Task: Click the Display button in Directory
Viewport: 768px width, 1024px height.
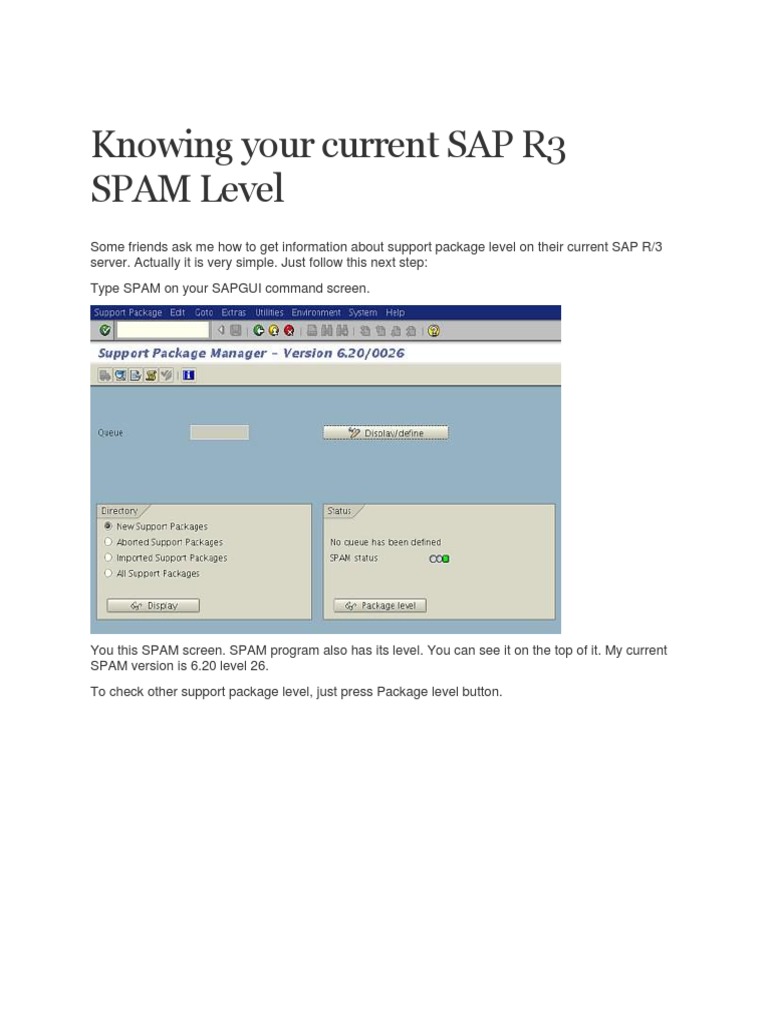Action: click(153, 605)
